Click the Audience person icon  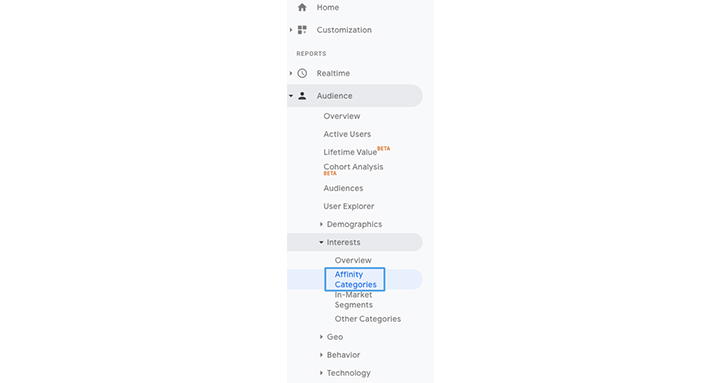[x=302, y=96]
